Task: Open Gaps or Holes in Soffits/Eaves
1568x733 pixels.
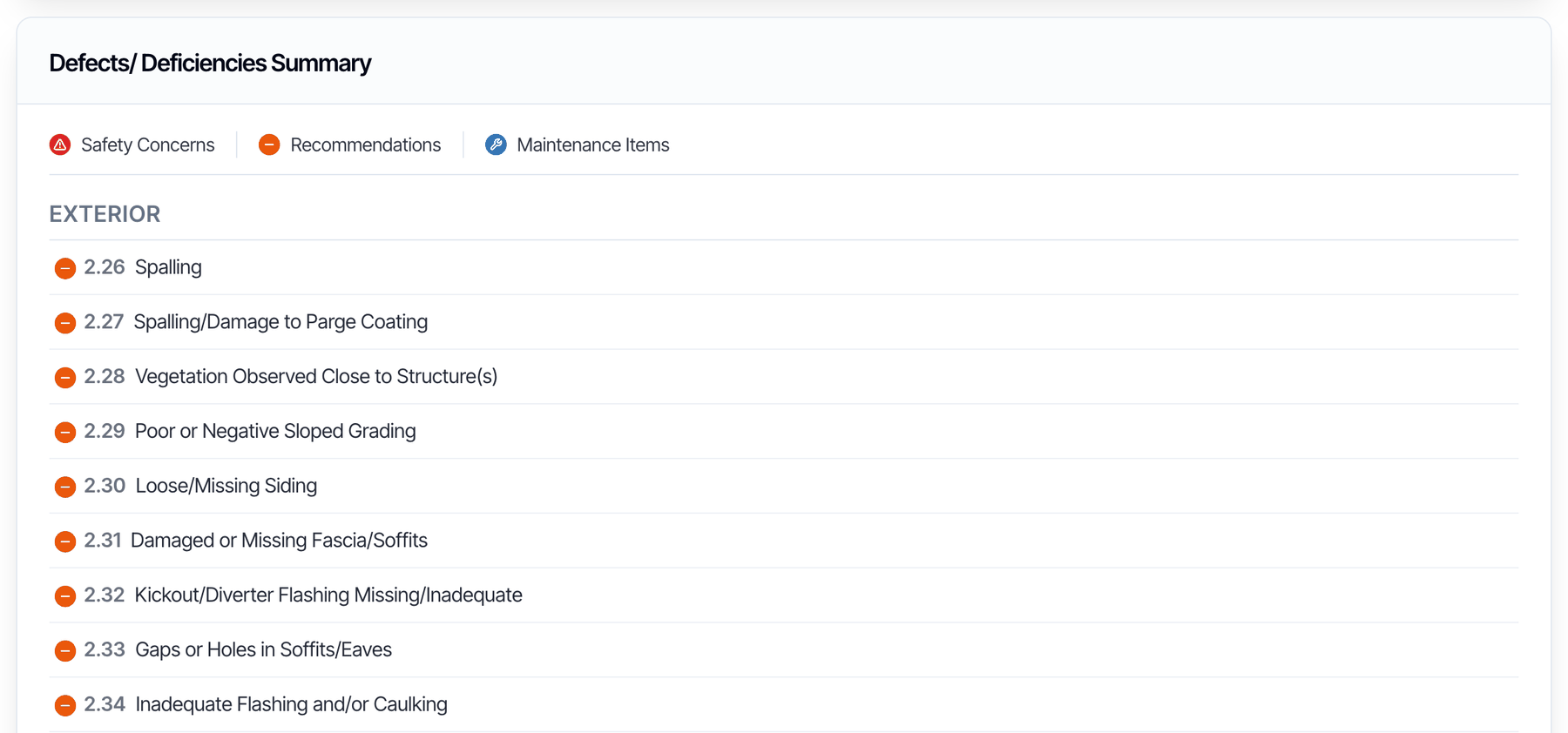Action: pos(263,649)
